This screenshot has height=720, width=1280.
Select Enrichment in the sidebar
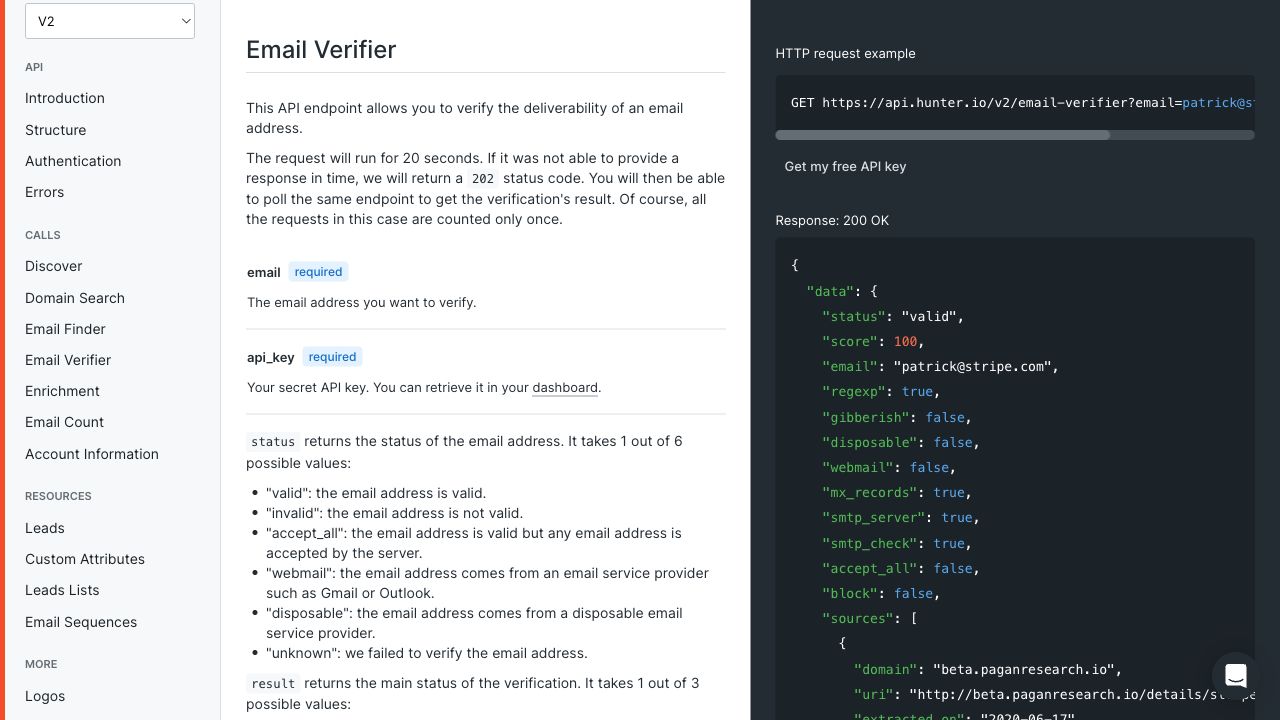pos(63,391)
